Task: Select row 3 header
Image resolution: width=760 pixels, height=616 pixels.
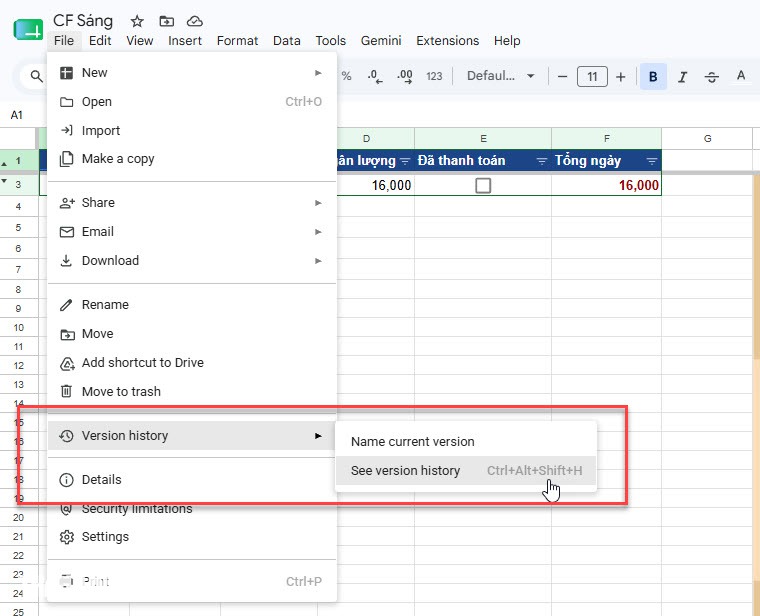Action: [19, 185]
